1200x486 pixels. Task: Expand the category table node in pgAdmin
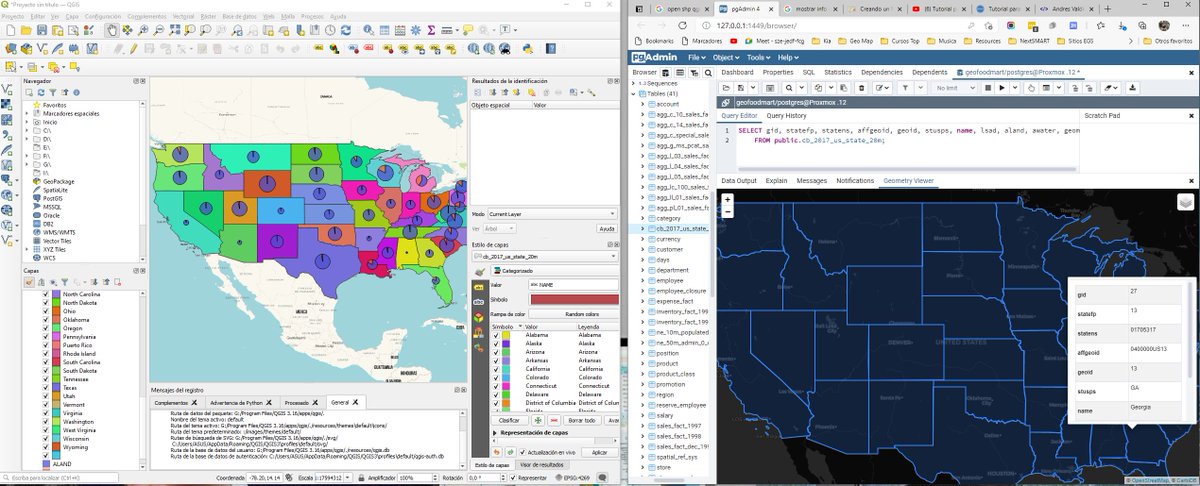pos(644,218)
